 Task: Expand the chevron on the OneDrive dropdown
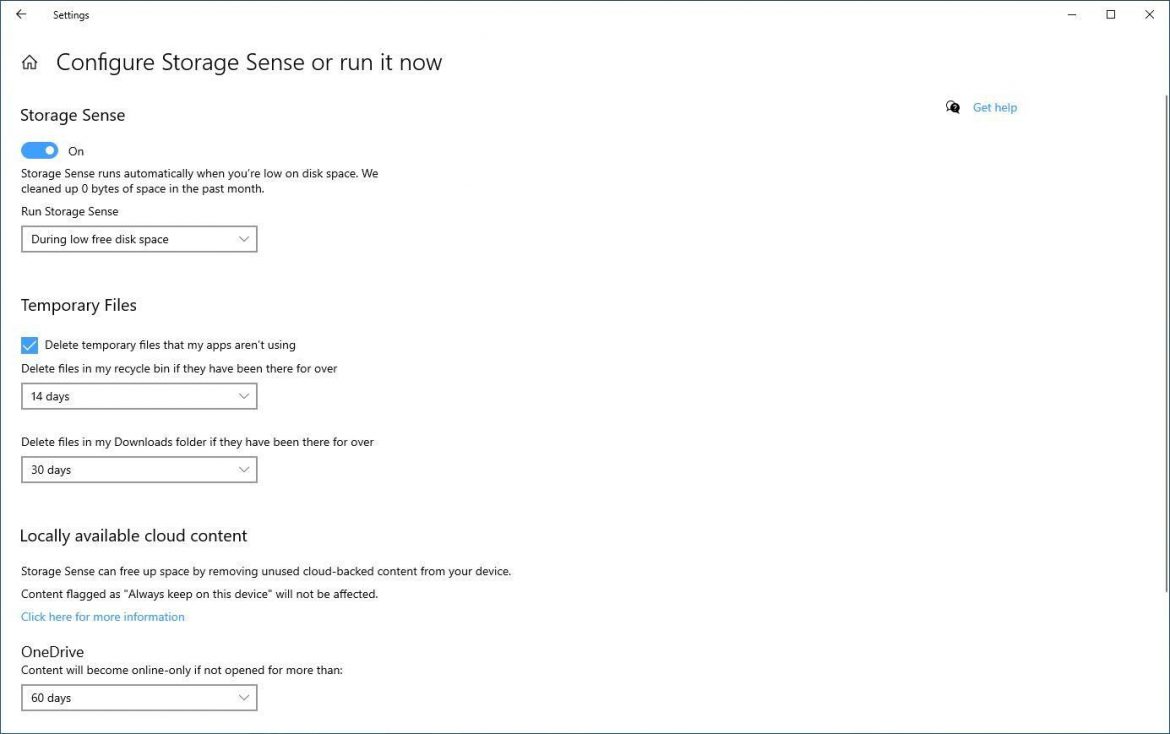tap(243, 697)
